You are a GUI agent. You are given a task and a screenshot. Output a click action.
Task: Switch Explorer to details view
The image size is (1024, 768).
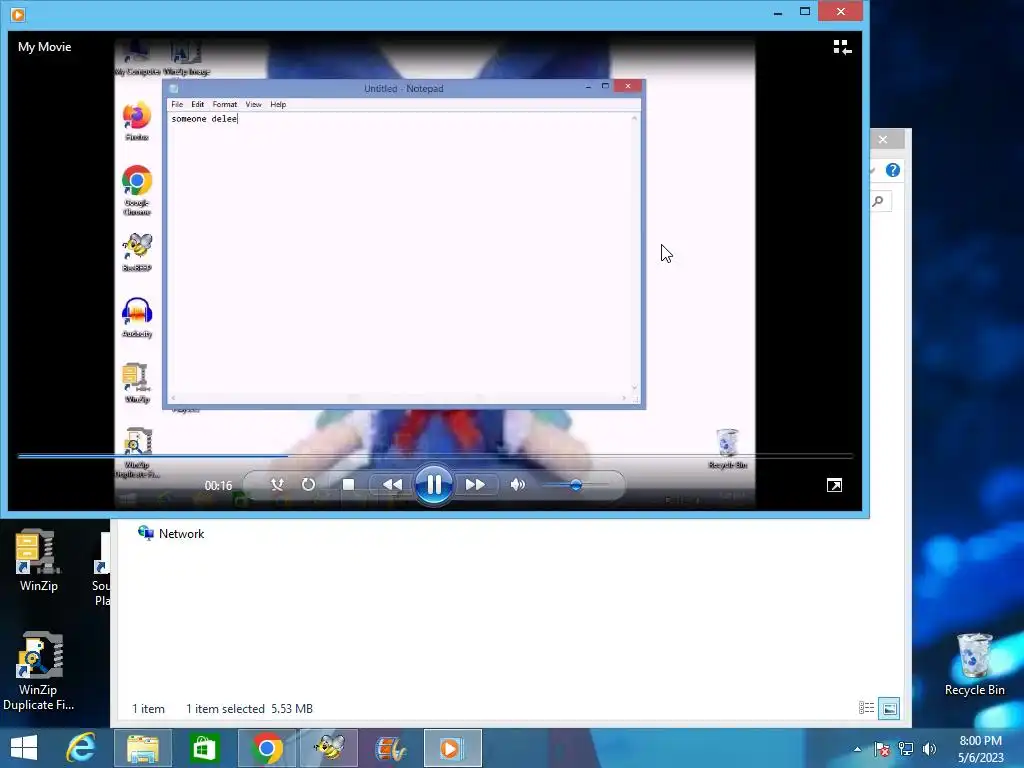click(866, 708)
